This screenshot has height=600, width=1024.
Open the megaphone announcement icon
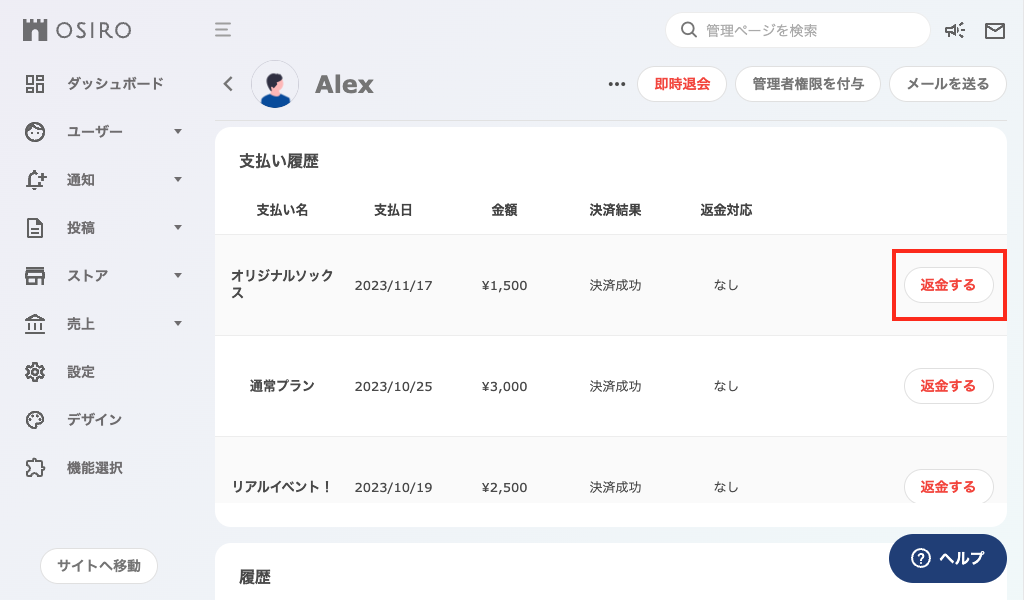pos(955,30)
